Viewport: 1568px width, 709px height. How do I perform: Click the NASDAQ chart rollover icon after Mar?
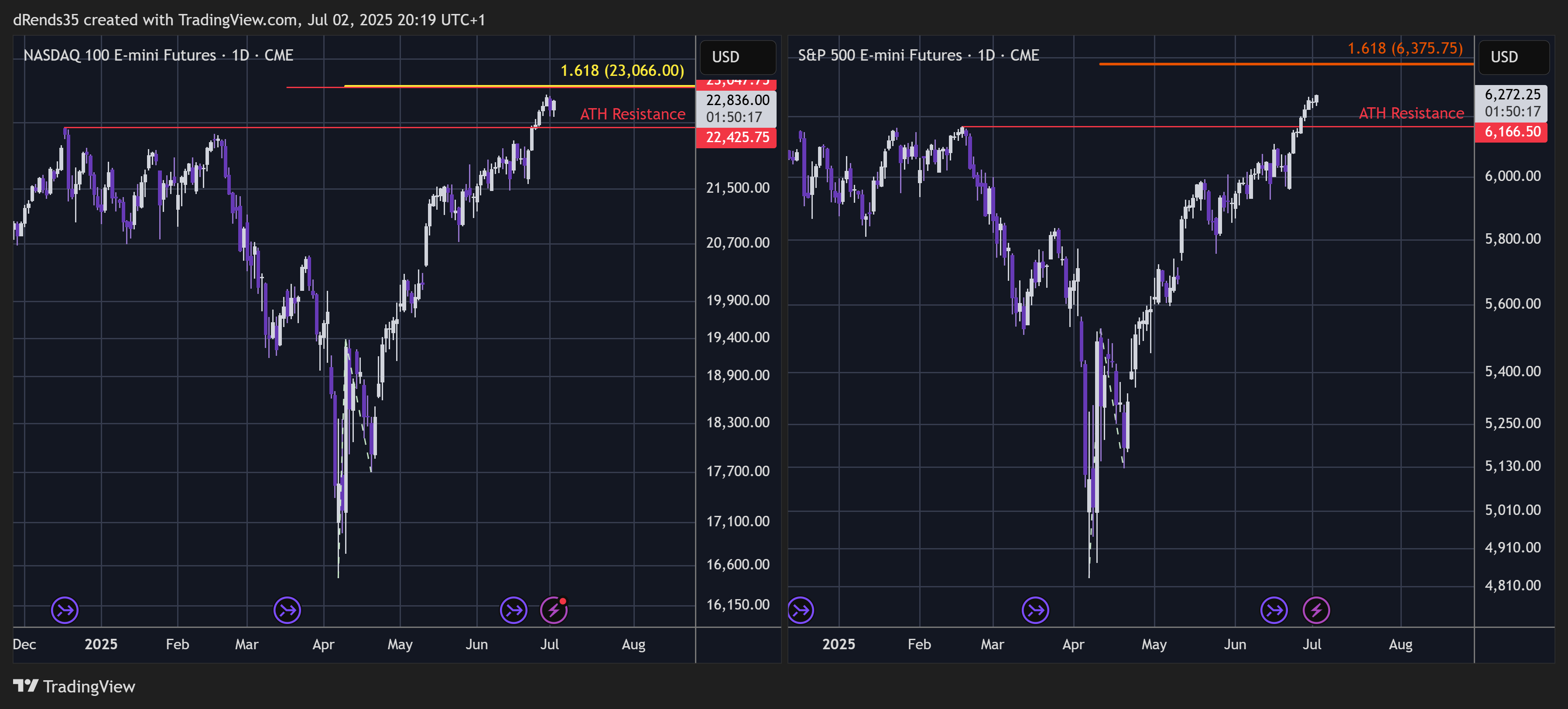[x=288, y=610]
